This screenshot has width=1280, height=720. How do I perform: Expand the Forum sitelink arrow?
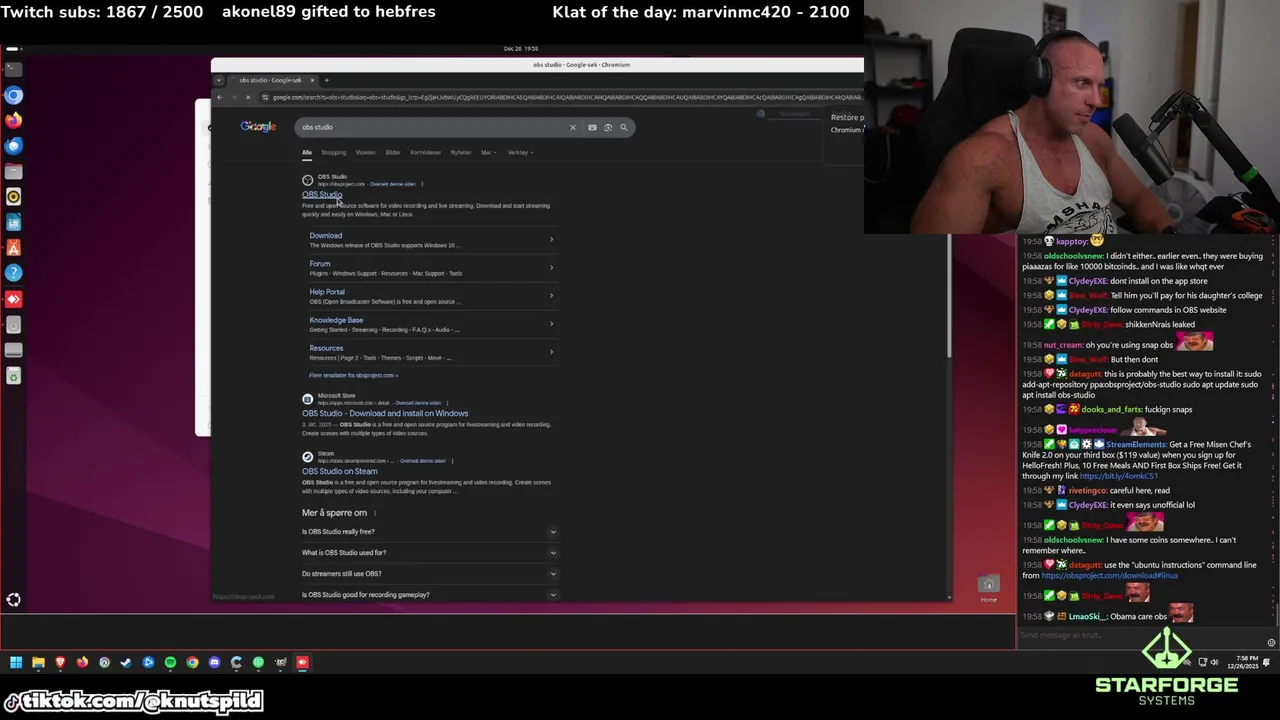(551, 267)
